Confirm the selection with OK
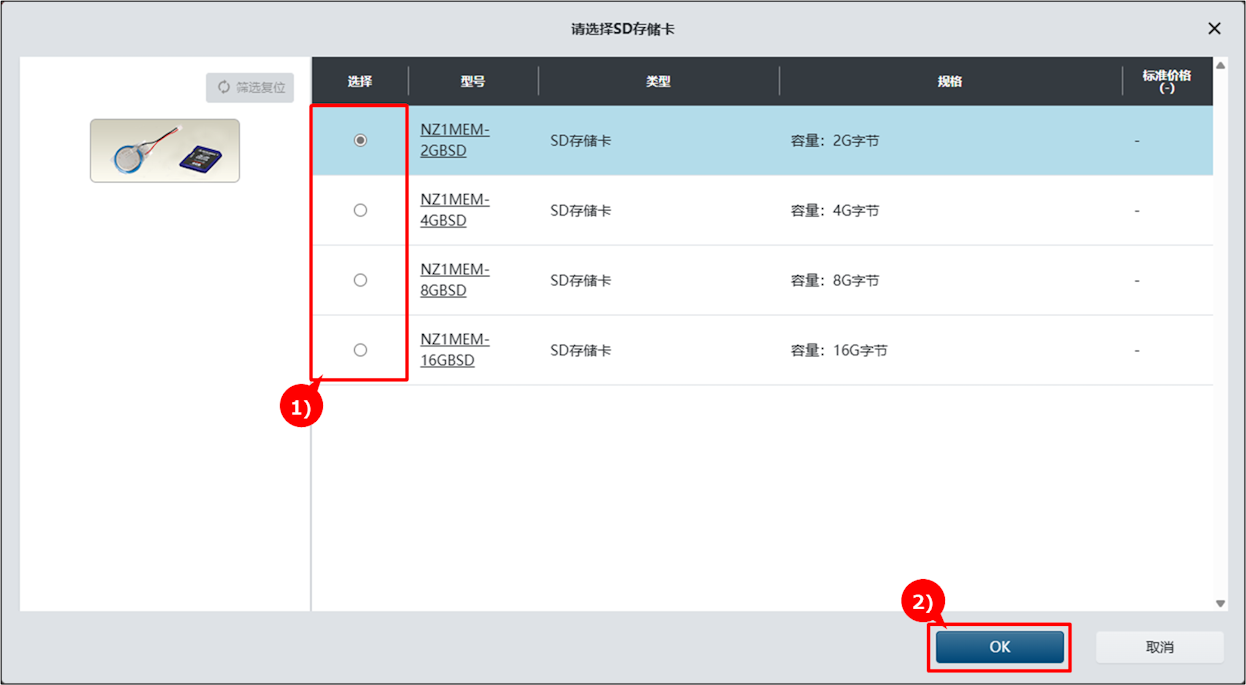This screenshot has height=685, width=1246. coord(1000,647)
